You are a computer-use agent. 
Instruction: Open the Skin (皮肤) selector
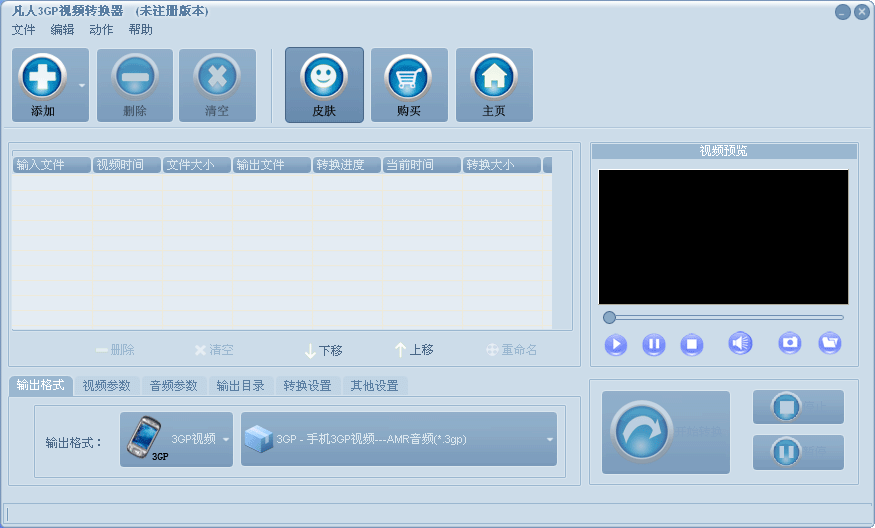click(324, 78)
